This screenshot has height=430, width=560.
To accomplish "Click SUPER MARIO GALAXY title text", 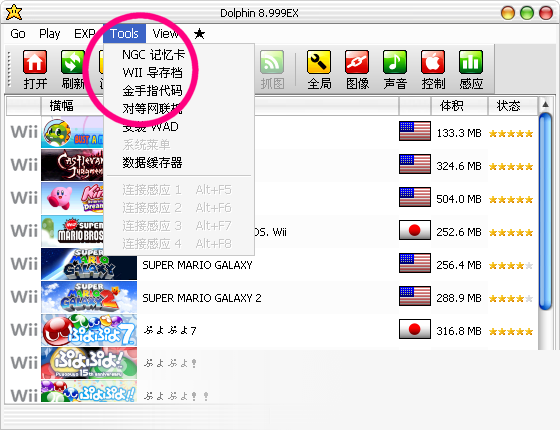I will click(197, 265).
